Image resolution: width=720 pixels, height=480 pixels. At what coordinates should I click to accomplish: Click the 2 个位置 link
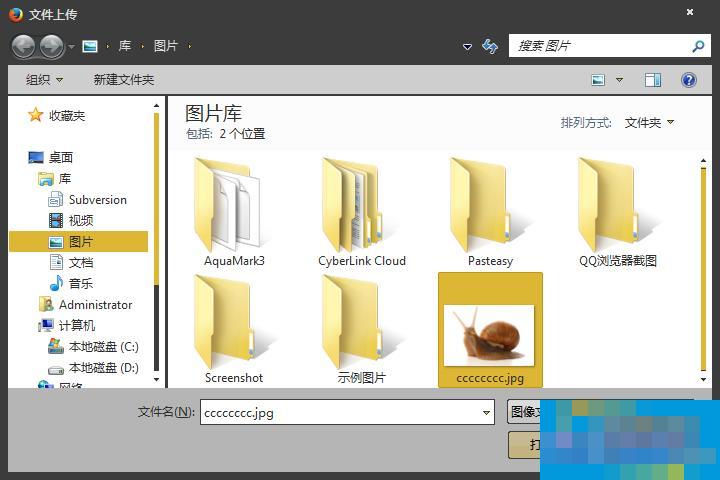tap(242, 134)
